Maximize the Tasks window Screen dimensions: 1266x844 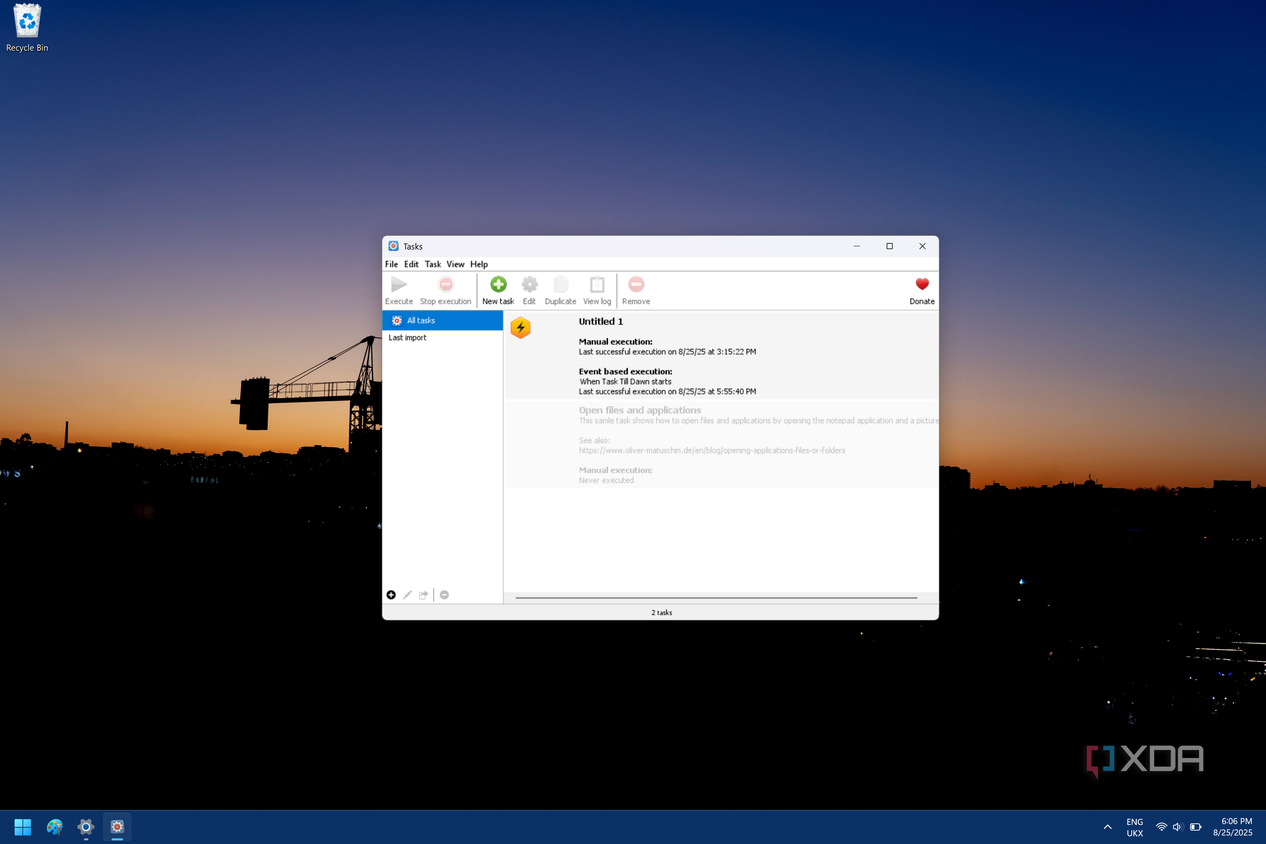[890, 246]
